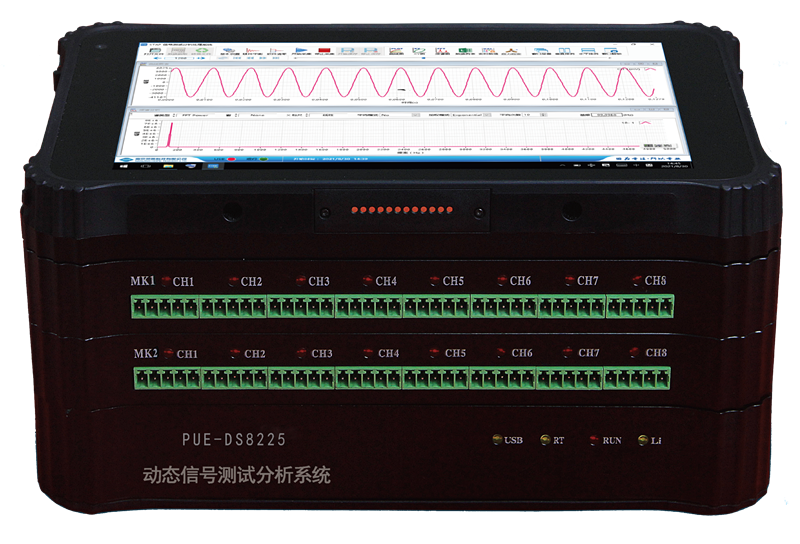The image size is (800, 544).
Task: Open File Explorer from the taskbar
Action: (168, 166)
